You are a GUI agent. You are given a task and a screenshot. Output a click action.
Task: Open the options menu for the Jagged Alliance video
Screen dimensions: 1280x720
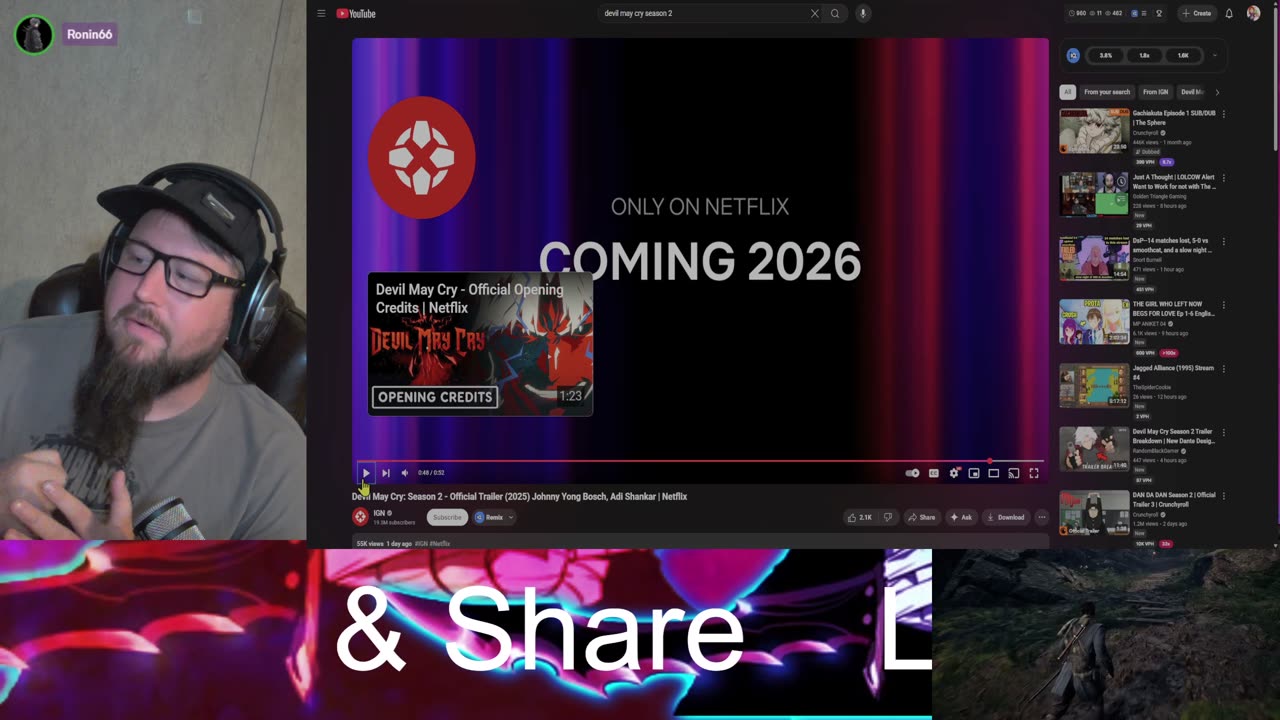coord(1224,368)
